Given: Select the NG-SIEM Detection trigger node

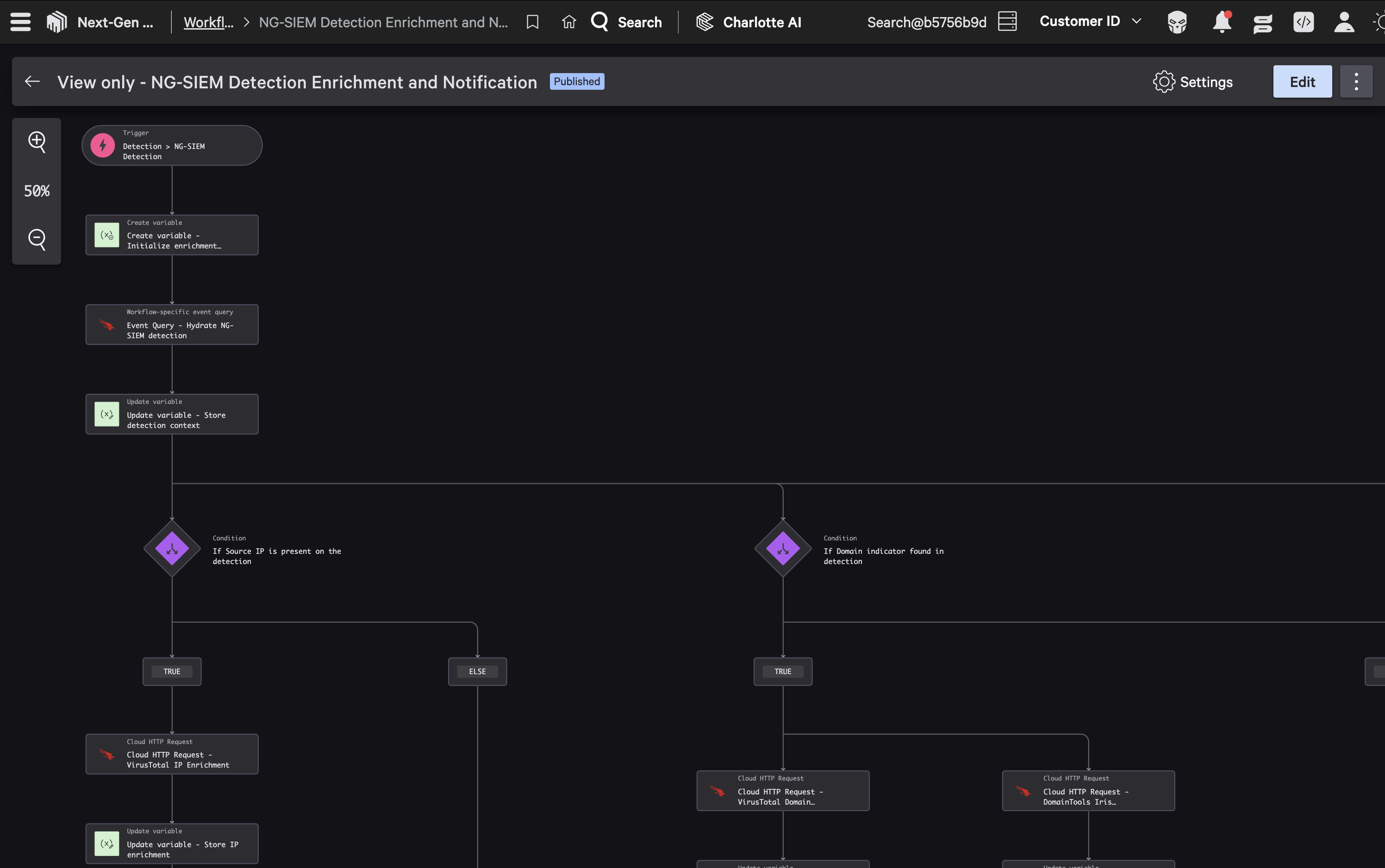Looking at the screenshot, I should coord(172,146).
